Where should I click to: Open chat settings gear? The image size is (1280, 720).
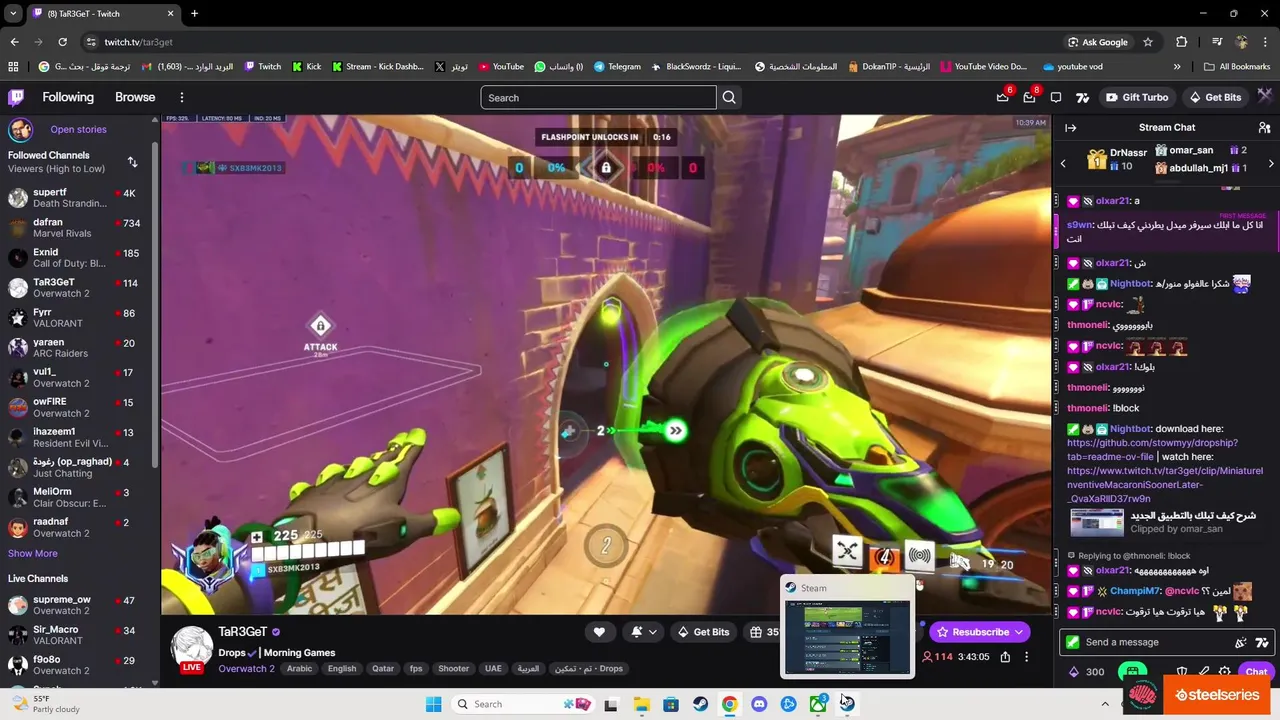(1225, 672)
